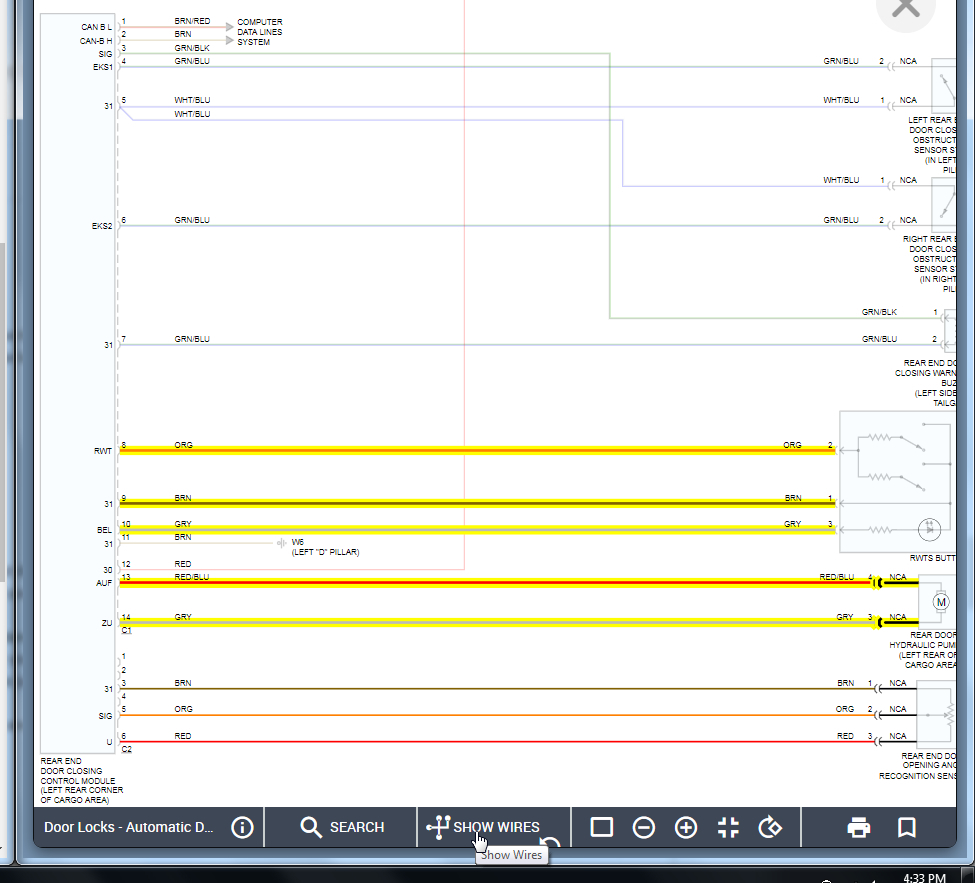This screenshot has height=883, width=975.
Task: Bookmark this wiring diagram
Action: (x=907, y=828)
